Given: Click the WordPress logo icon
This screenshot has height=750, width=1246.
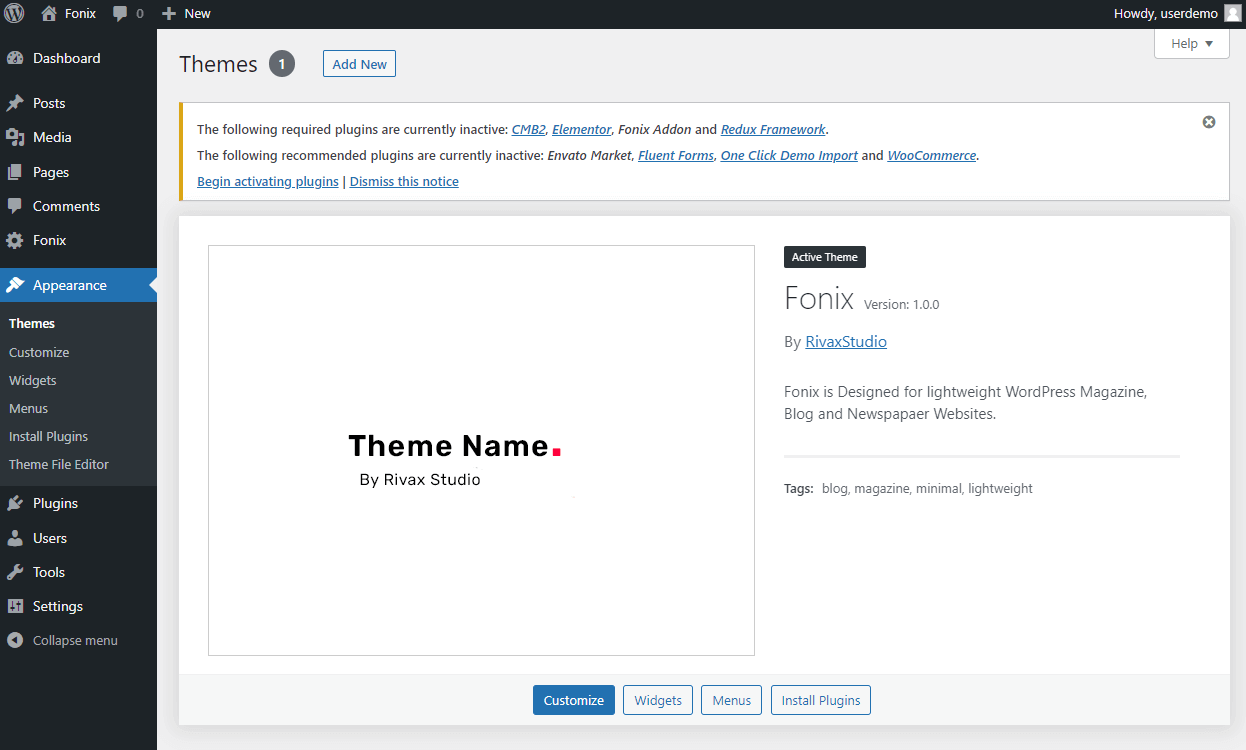Looking at the screenshot, I should click(x=15, y=14).
